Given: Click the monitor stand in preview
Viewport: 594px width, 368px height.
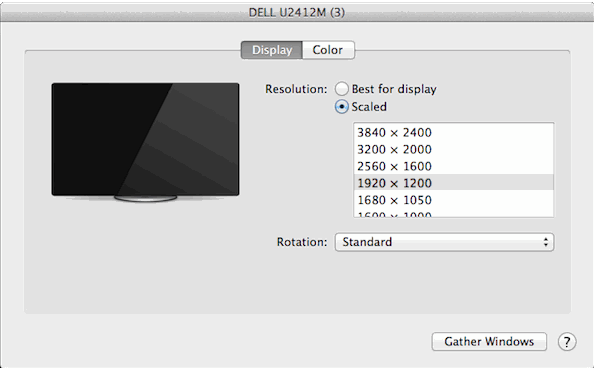Looking at the screenshot, I should [x=145, y=199].
